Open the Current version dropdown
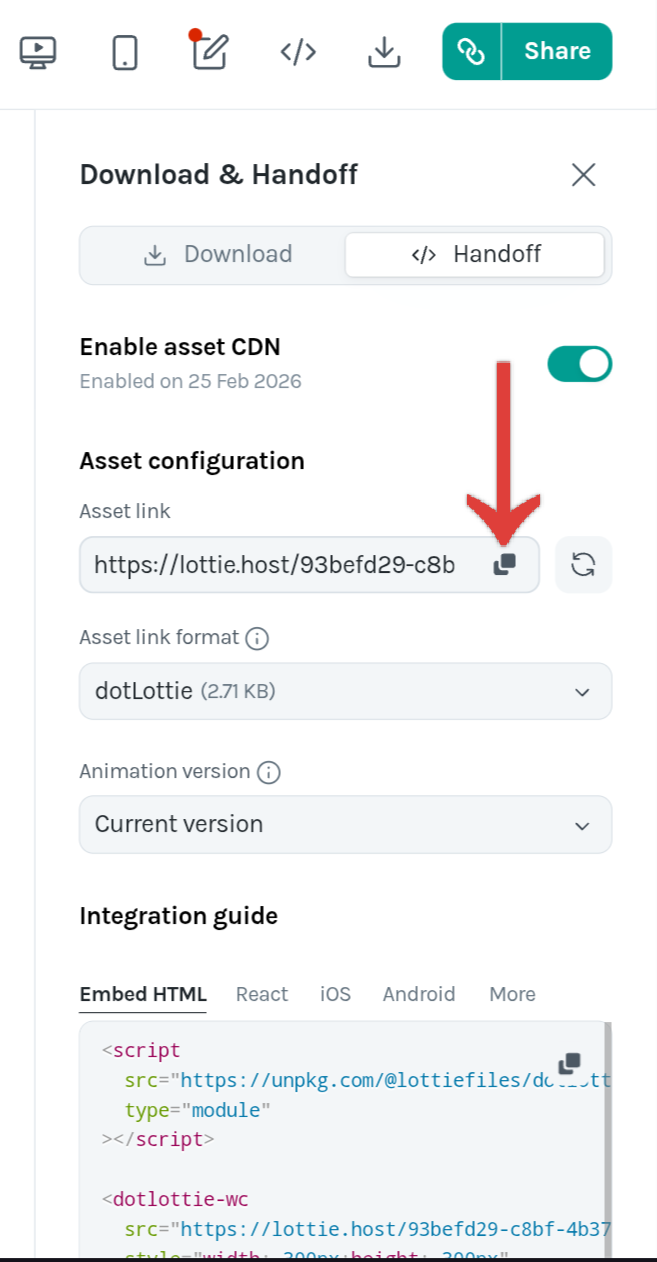Image resolution: width=657 pixels, height=1262 pixels. click(345, 825)
